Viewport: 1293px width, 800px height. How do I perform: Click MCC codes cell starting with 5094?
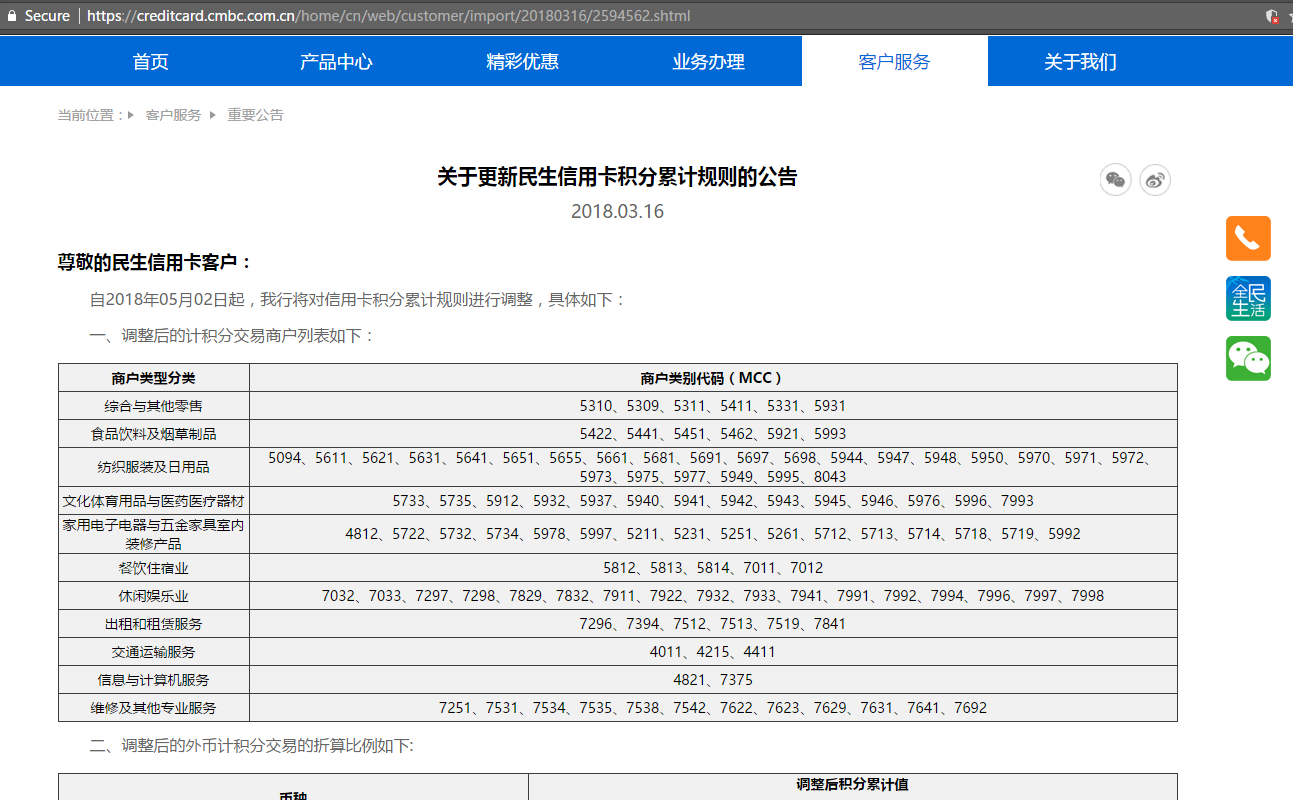click(x=713, y=467)
